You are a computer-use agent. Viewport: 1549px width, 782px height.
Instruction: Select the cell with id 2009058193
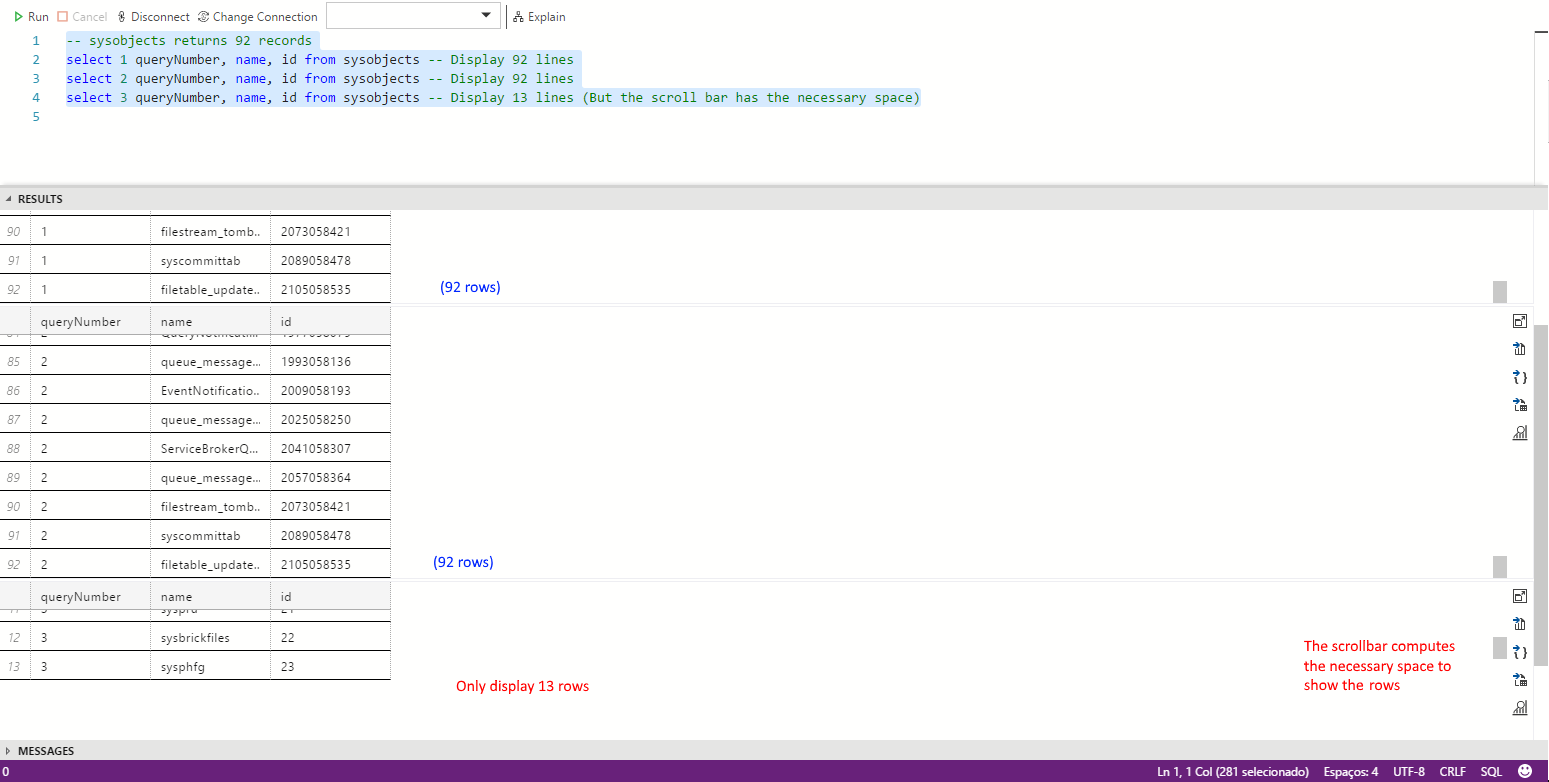(330, 390)
